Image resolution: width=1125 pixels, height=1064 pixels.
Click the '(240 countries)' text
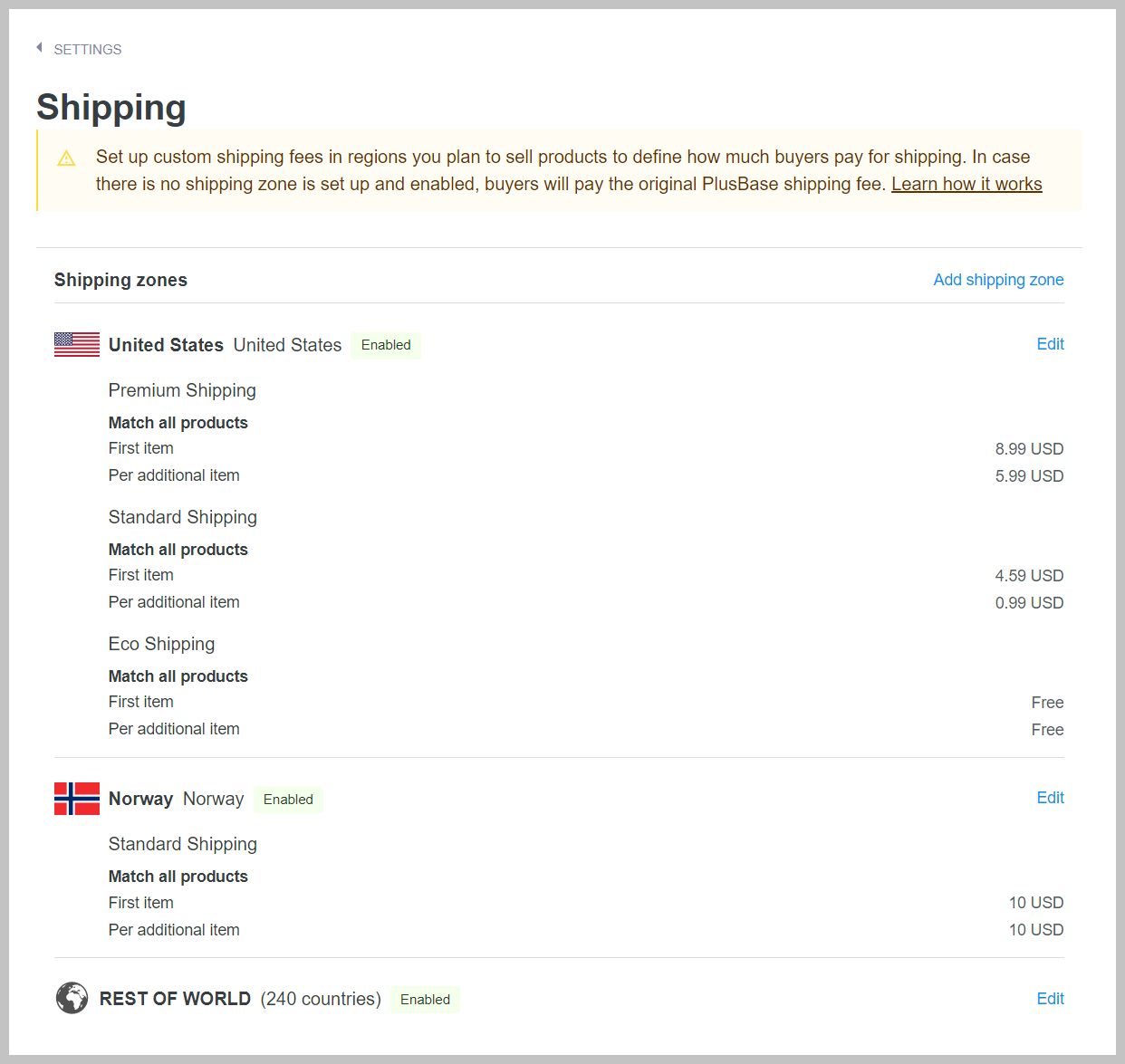pyautogui.click(x=321, y=999)
